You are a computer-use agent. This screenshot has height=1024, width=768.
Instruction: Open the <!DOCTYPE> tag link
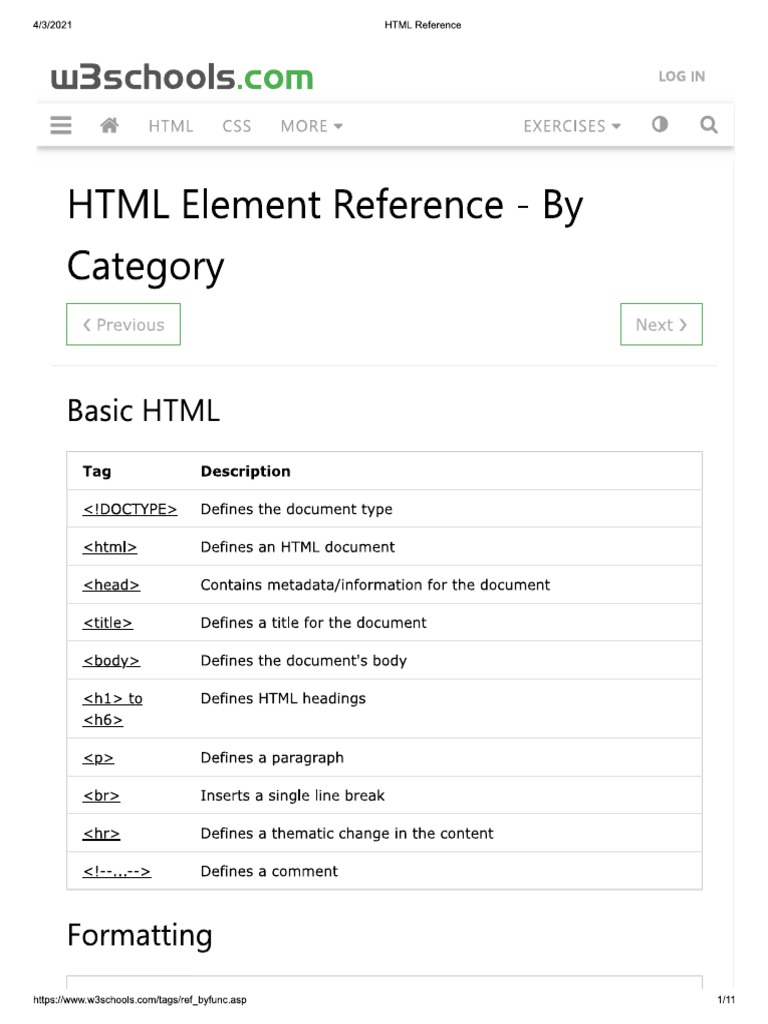[x=130, y=509]
